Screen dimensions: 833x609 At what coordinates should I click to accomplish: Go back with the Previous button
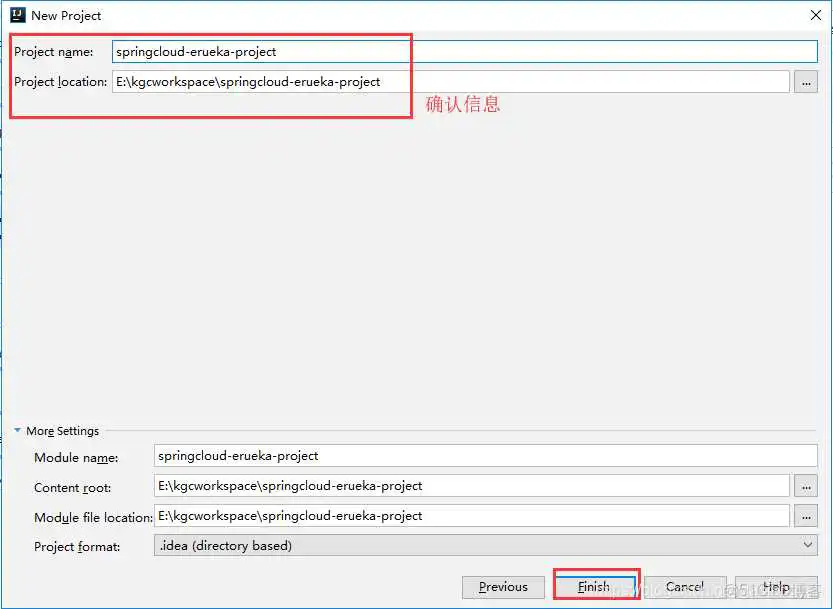pos(503,587)
